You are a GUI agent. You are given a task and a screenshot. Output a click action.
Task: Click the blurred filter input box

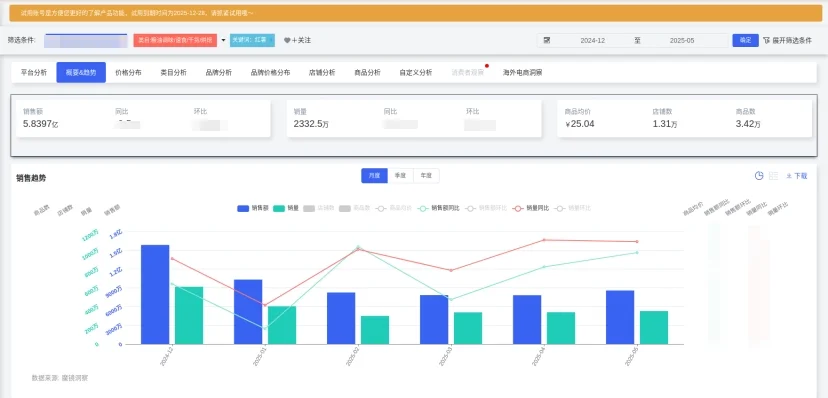[86, 41]
